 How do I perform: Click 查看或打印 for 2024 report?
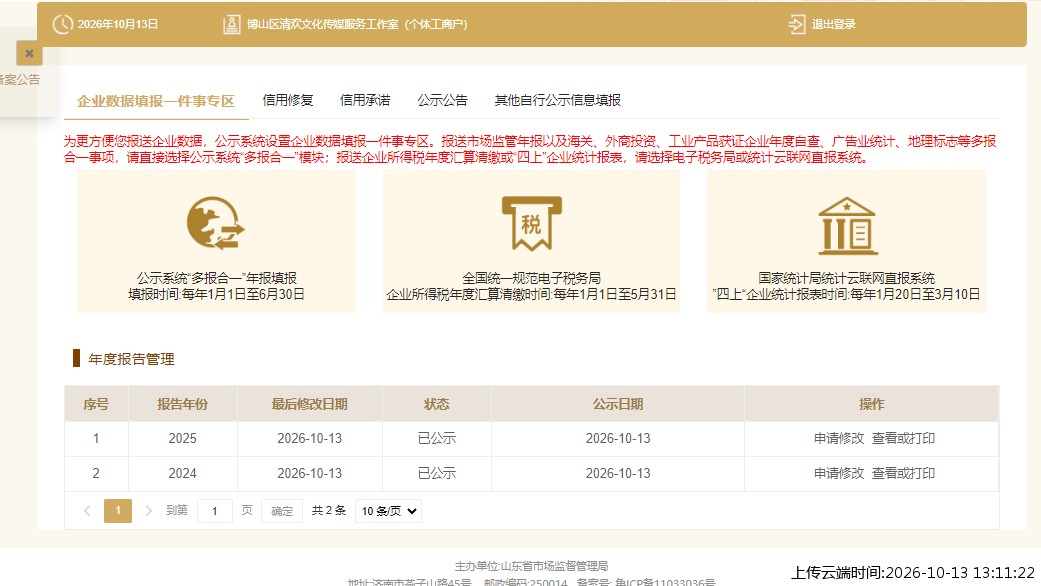(x=903, y=473)
